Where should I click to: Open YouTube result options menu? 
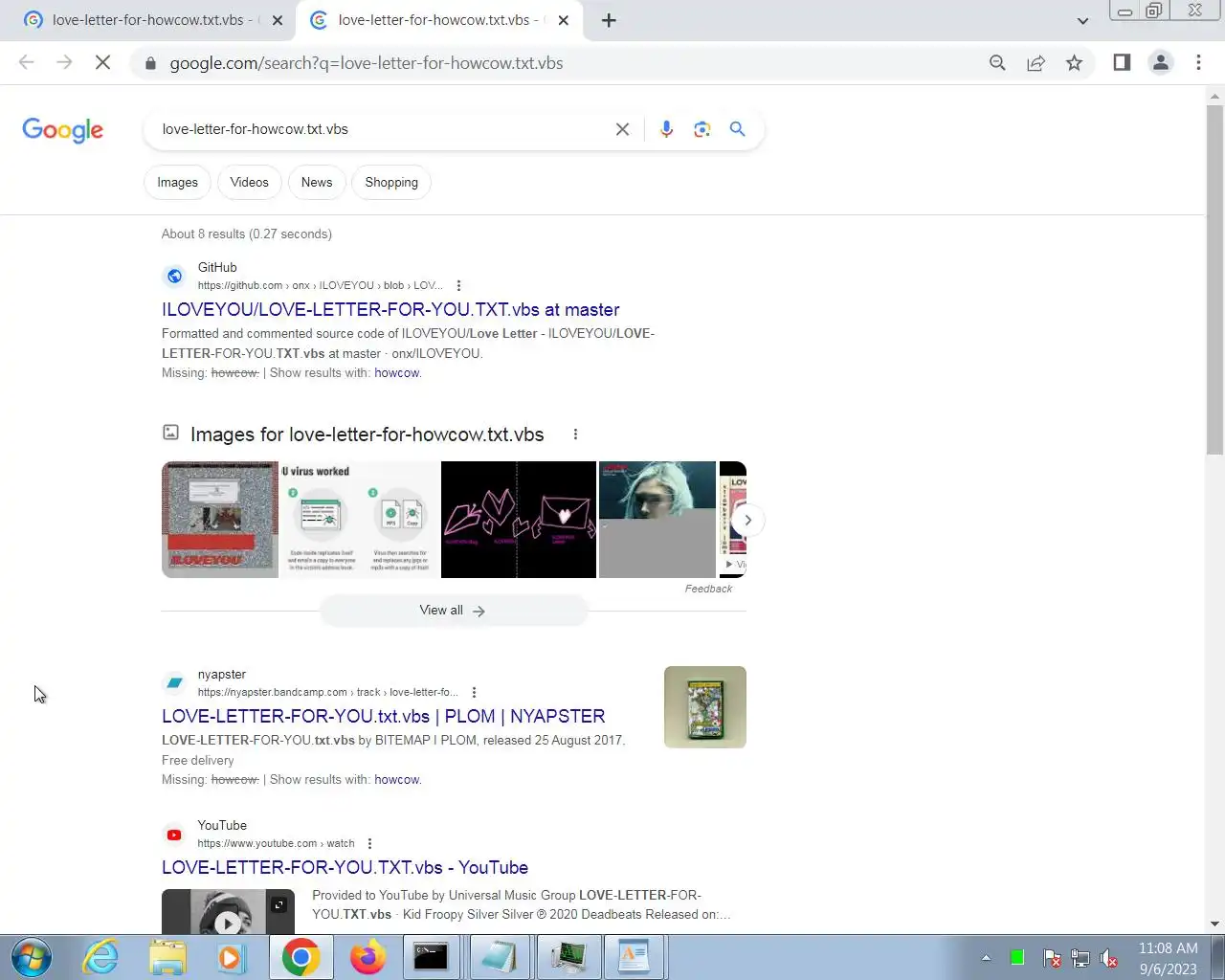point(369,843)
